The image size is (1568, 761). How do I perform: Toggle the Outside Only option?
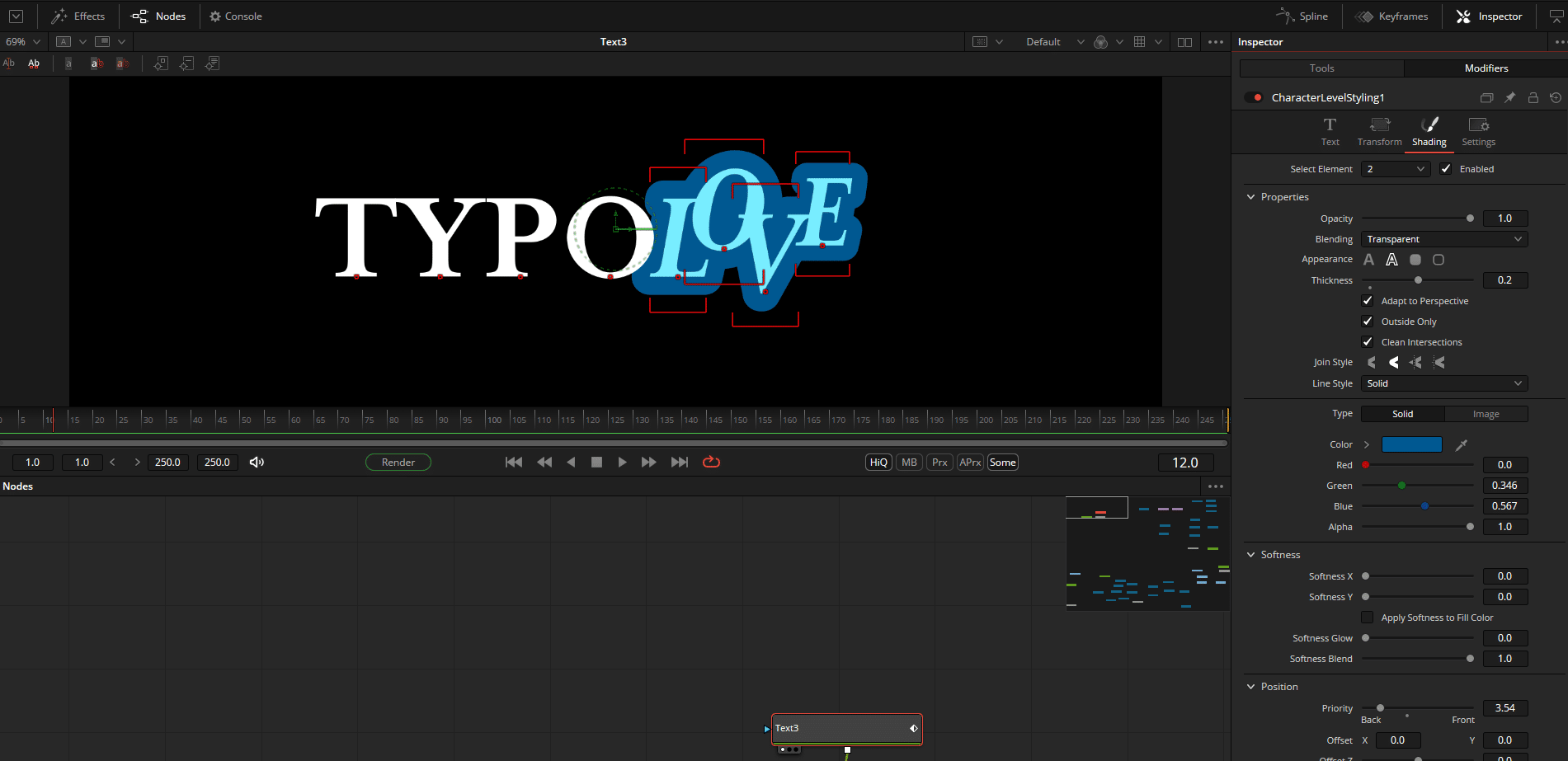point(1367,321)
